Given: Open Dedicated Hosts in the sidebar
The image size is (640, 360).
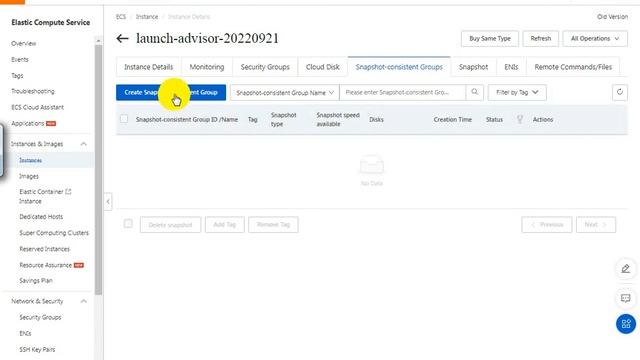Looking at the screenshot, I should [x=41, y=217].
